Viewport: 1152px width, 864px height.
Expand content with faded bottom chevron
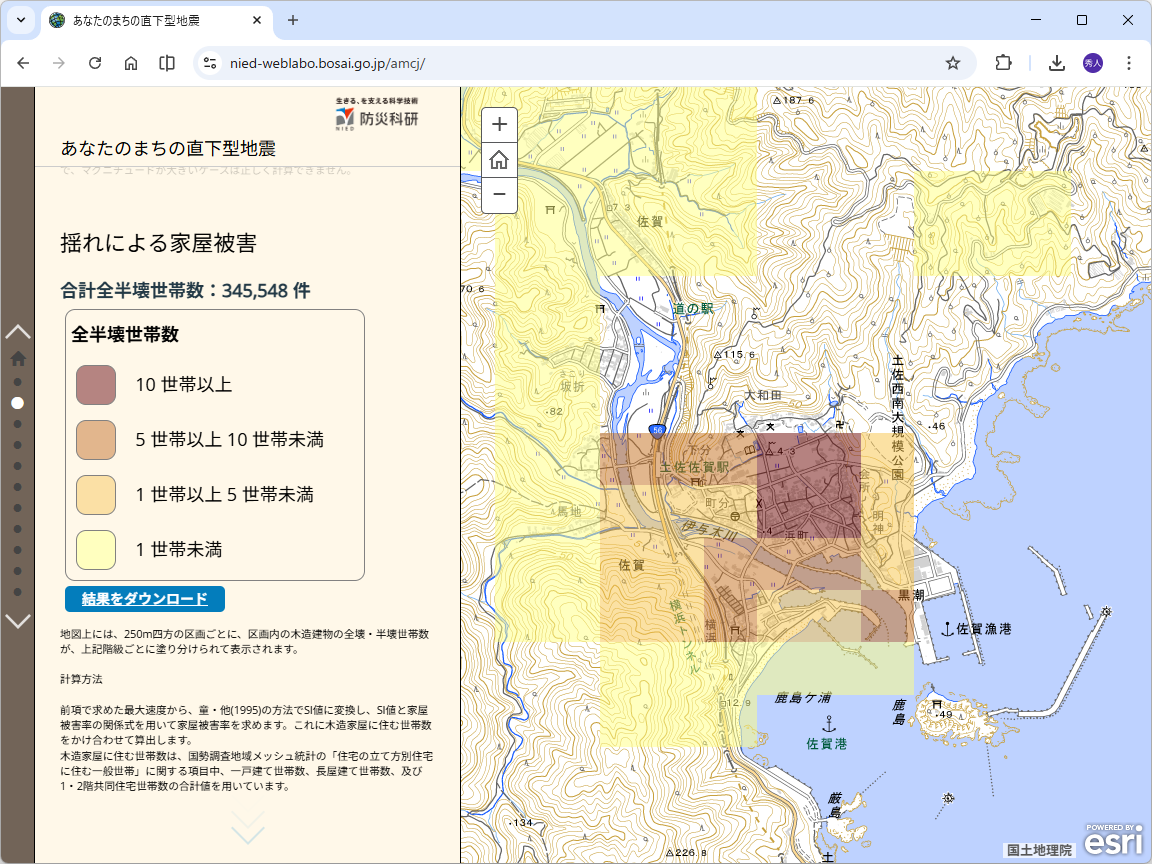248,828
